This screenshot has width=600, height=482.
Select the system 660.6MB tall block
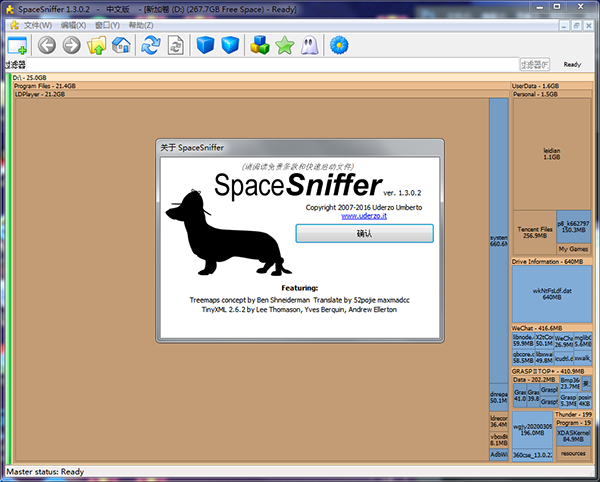(499, 240)
